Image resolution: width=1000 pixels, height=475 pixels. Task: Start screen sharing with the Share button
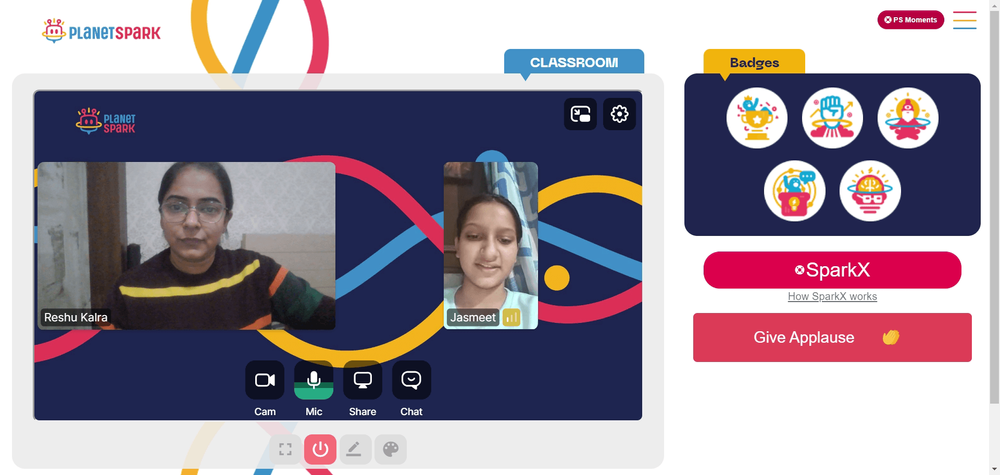point(362,380)
